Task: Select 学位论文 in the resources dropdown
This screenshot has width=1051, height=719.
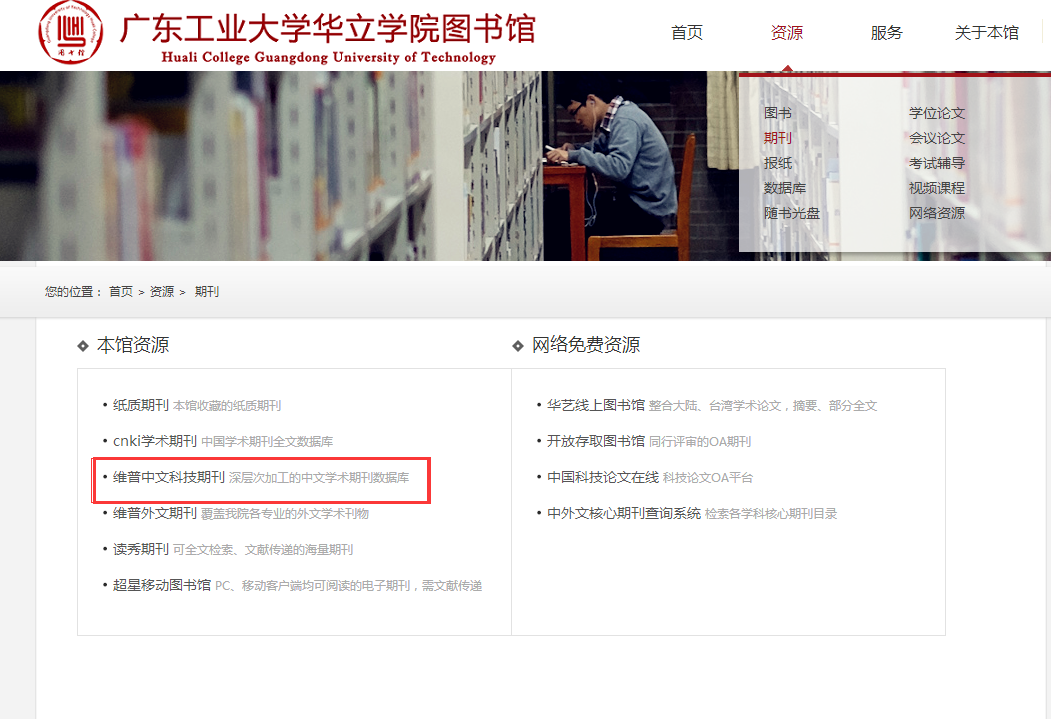Action: tap(936, 113)
